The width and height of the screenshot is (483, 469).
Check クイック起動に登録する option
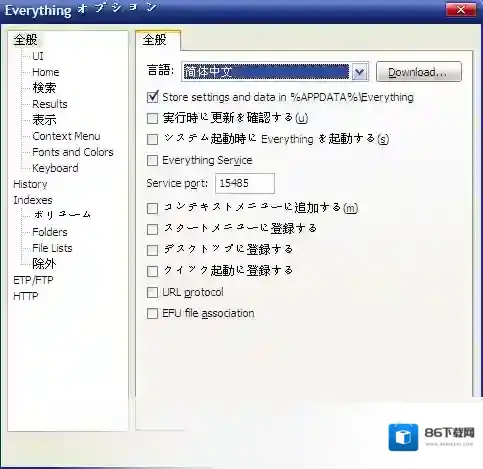pos(153,271)
